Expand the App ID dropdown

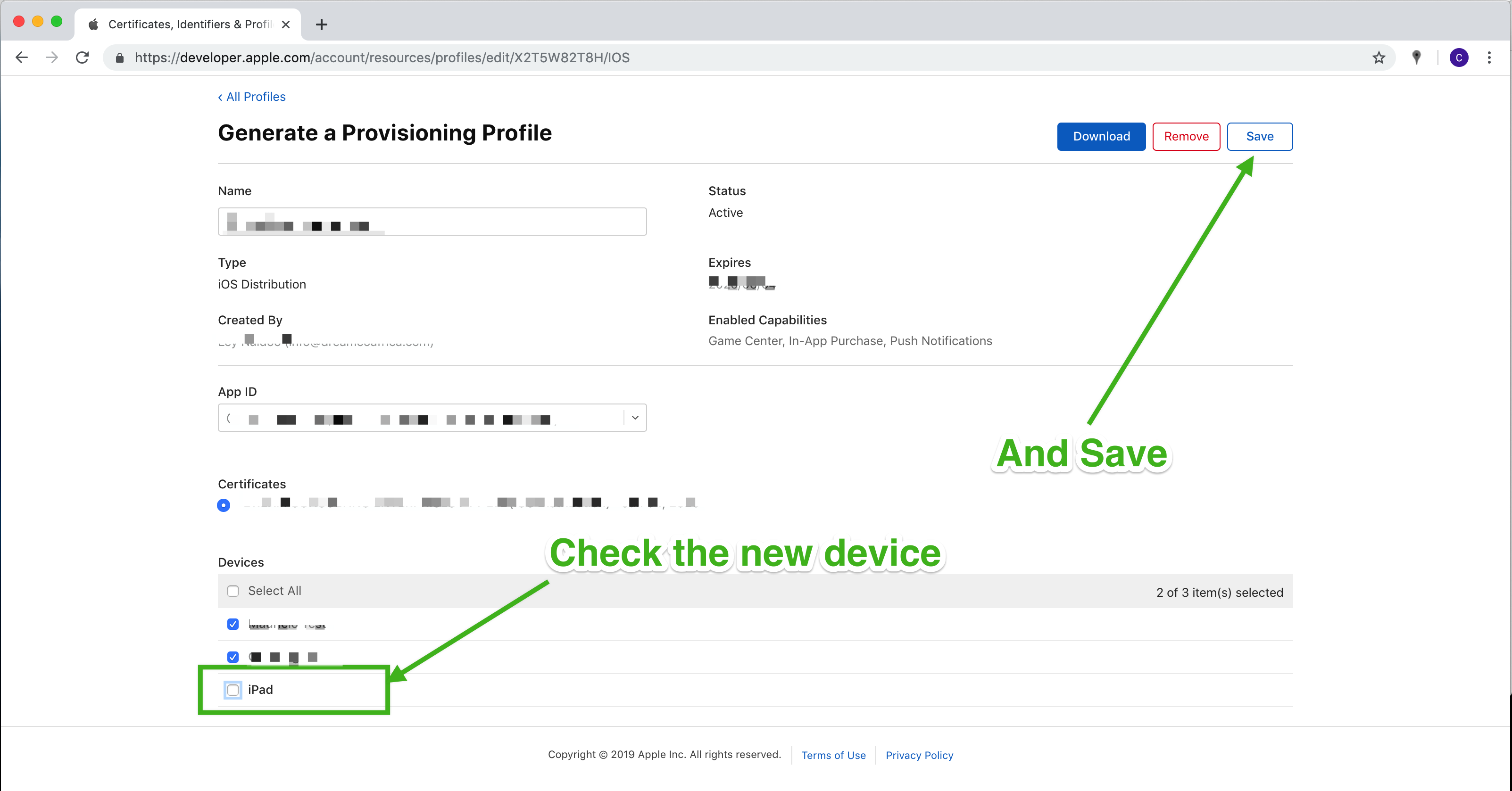coord(634,418)
